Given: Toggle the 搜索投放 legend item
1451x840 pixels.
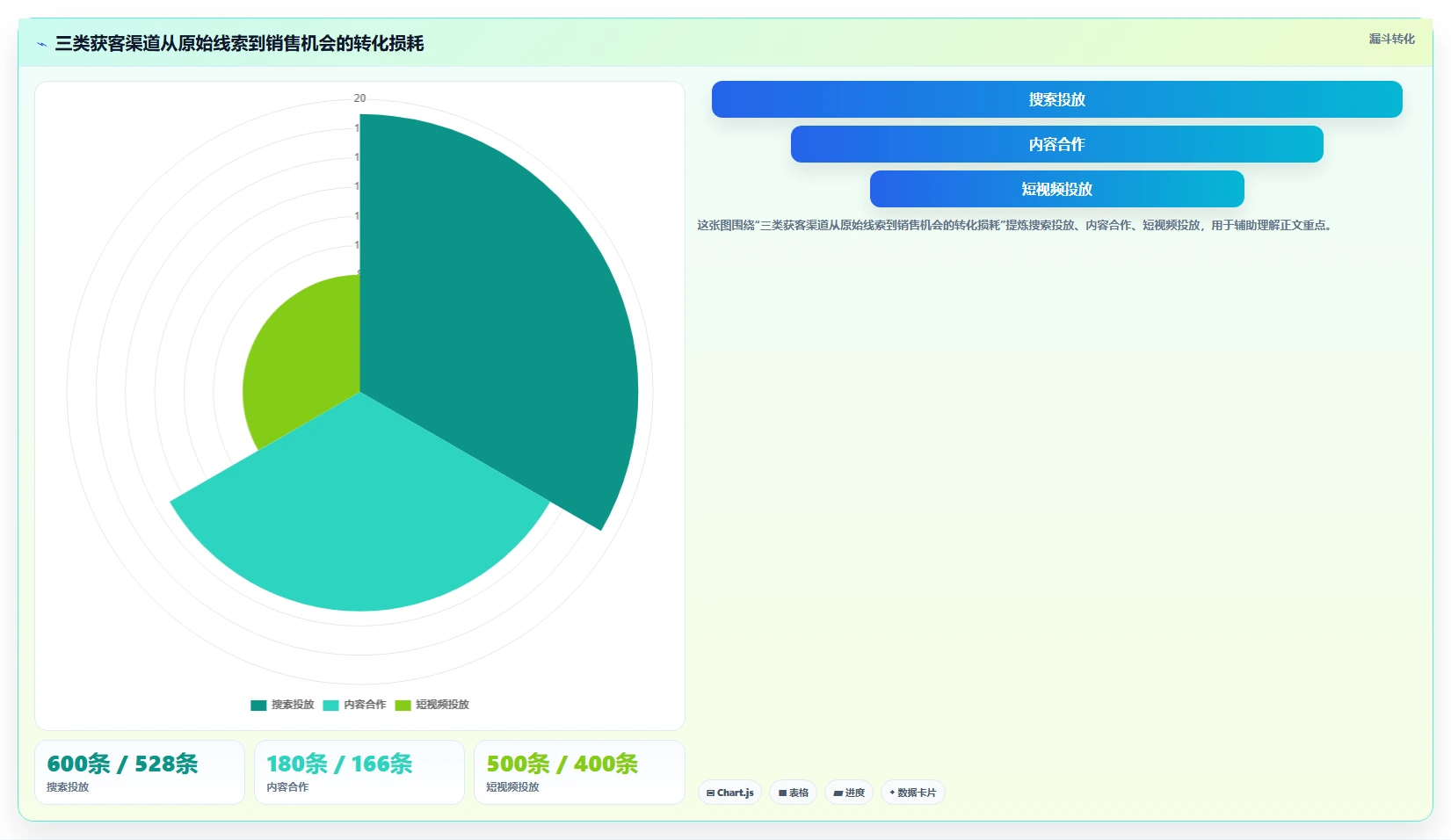Looking at the screenshot, I should point(282,705).
